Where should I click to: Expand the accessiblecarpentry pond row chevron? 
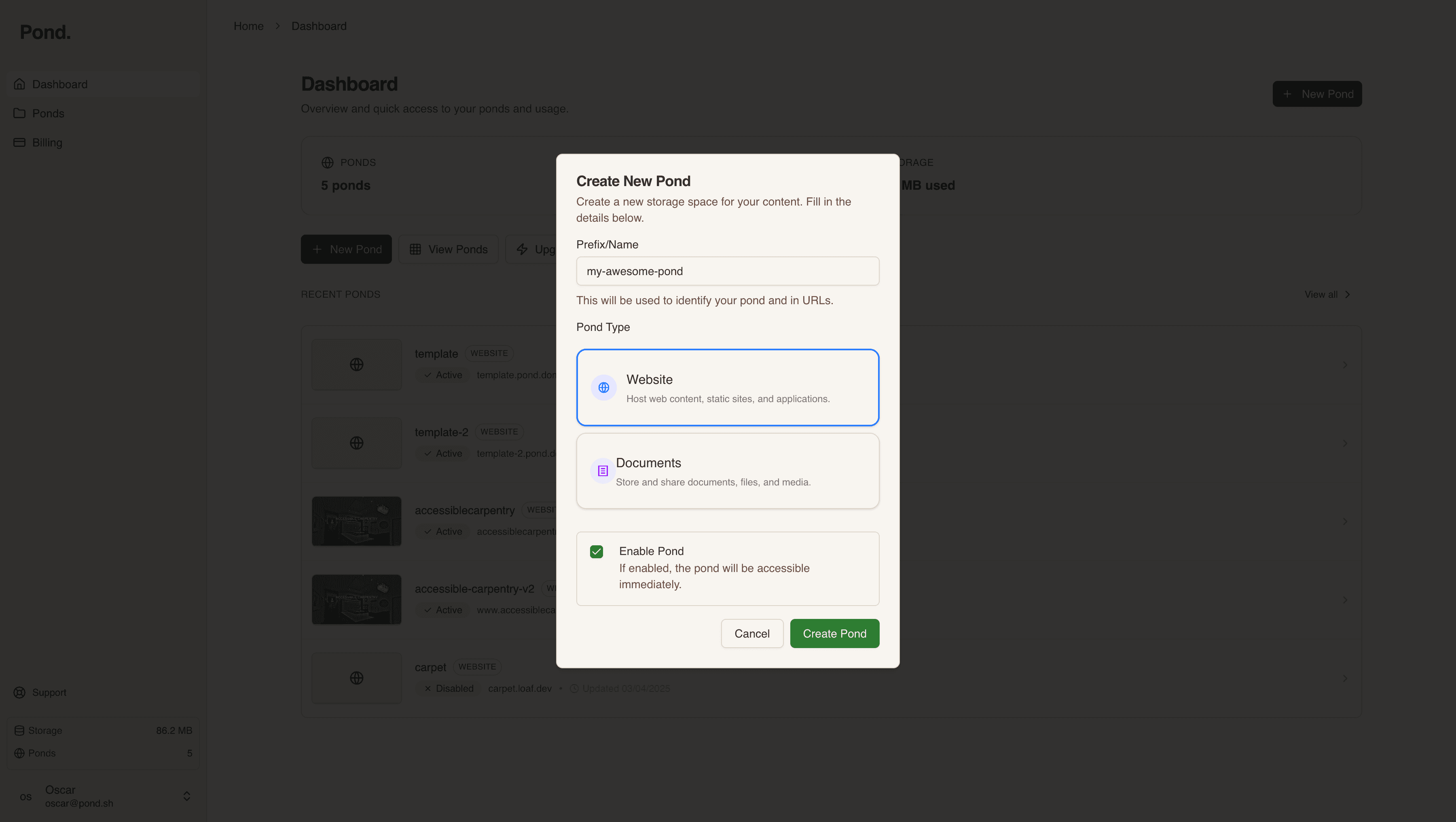1346,521
